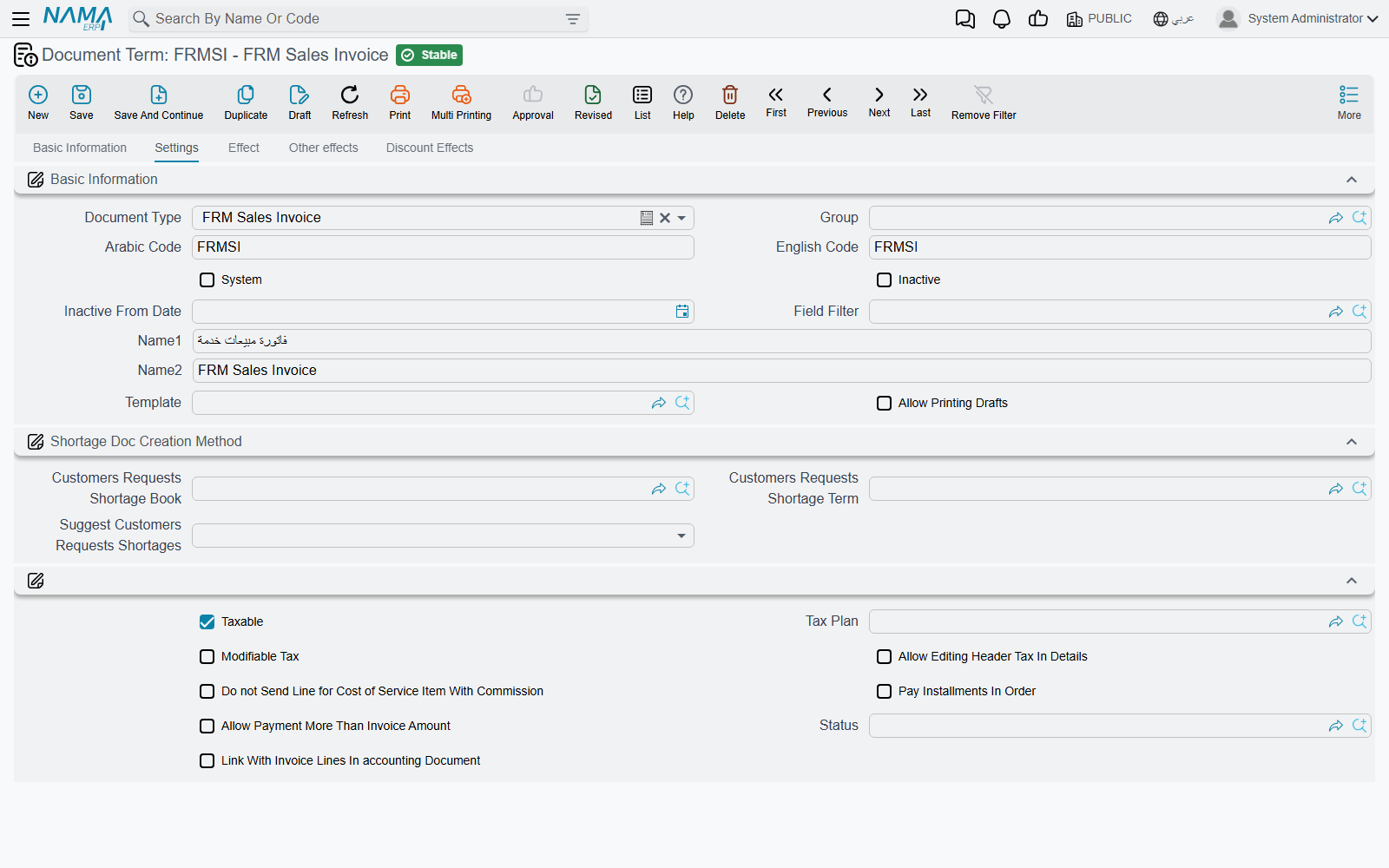Enable Allow Payment More Than Invoice Amount
Image resolution: width=1389 pixels, height=868 pixels.
point(207,726)
